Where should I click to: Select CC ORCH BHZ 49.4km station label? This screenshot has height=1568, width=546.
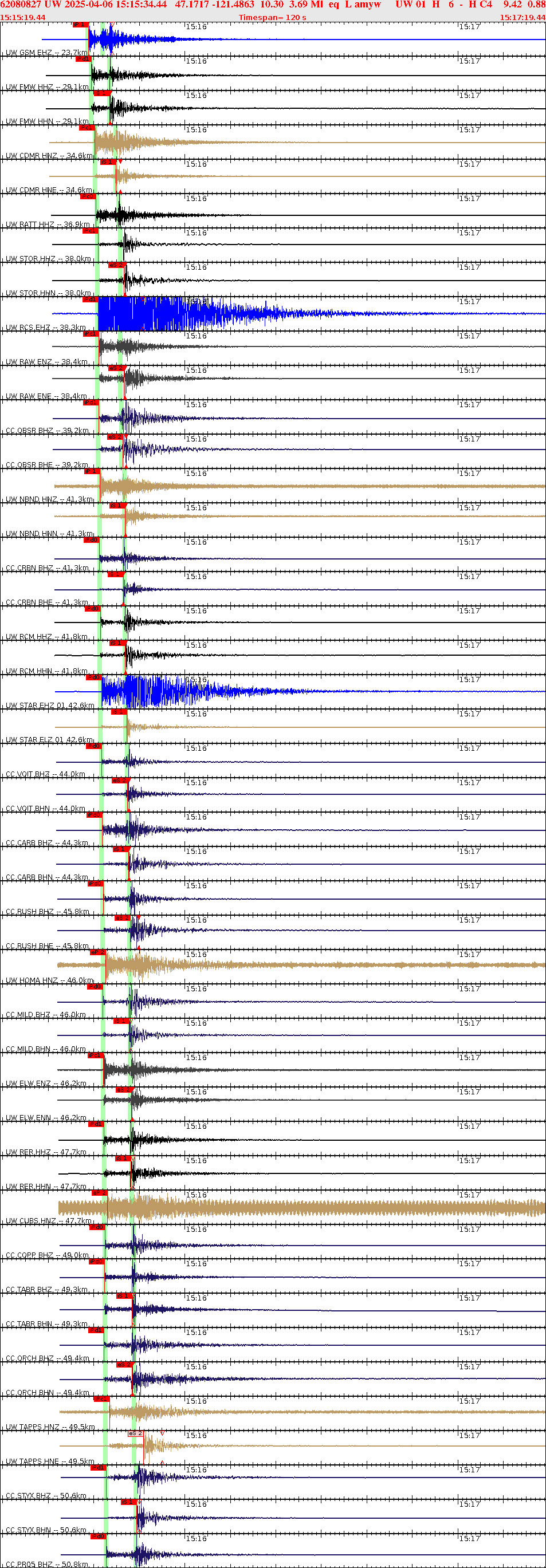pos(48,1358)
